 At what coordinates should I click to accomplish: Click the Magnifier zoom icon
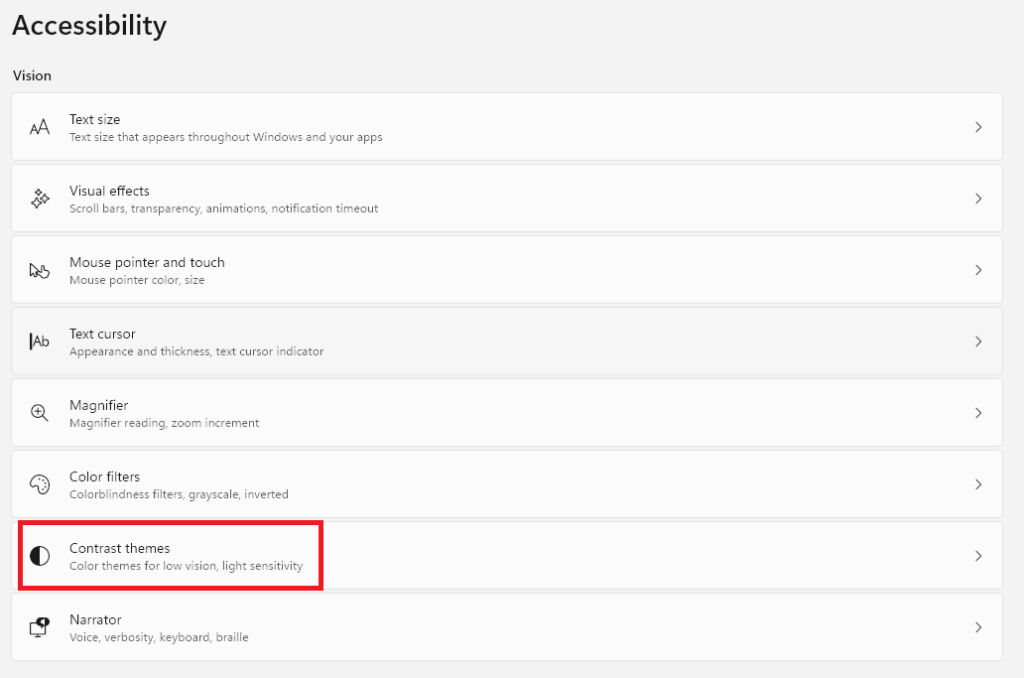point(40,413)
